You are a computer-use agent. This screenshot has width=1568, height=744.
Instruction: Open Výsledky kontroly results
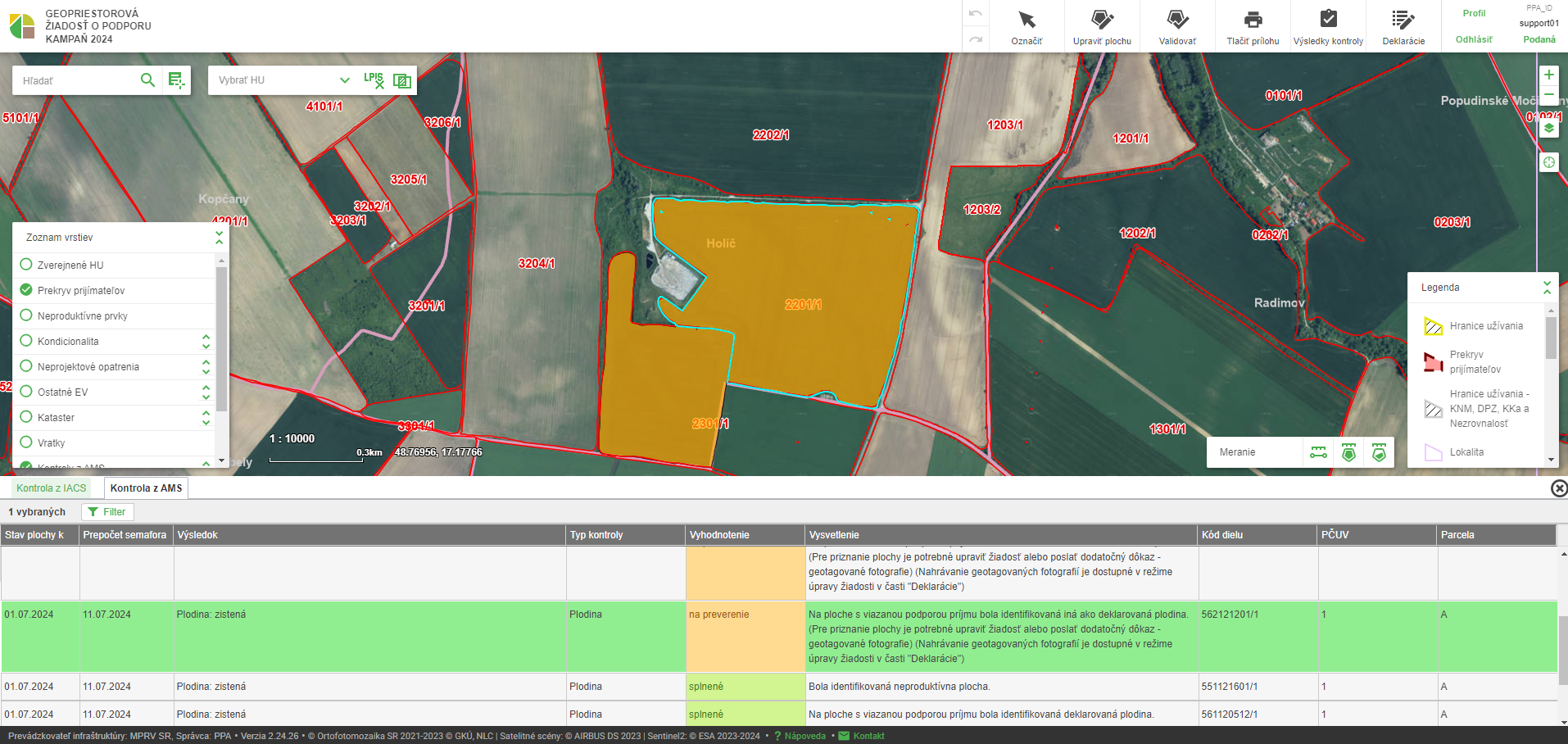[x=1328, y=26]
